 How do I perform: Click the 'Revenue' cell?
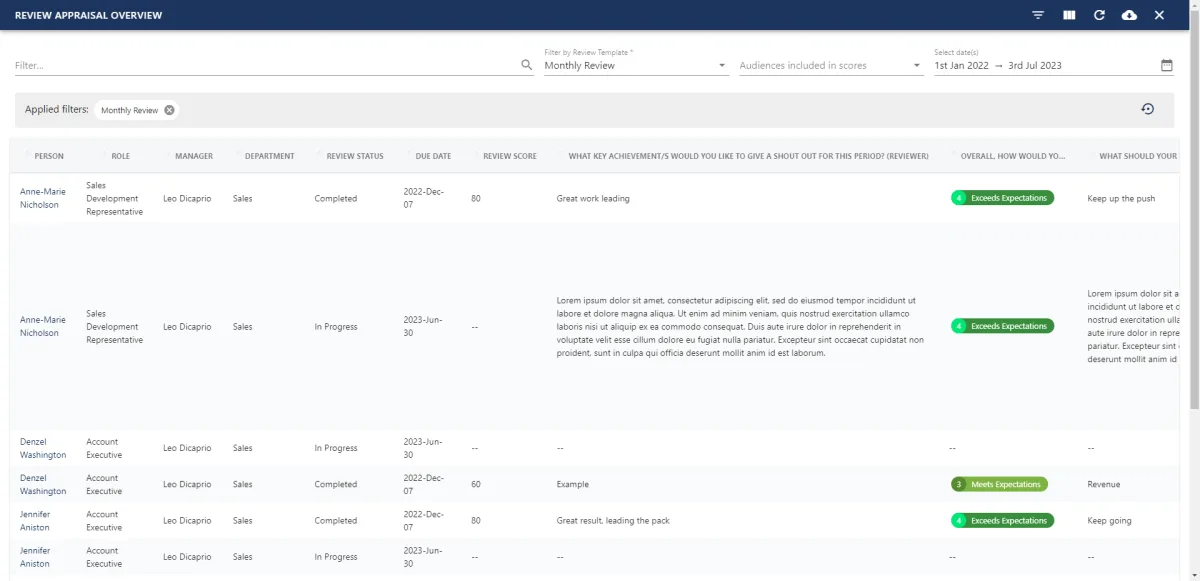tap(1104, 484)
